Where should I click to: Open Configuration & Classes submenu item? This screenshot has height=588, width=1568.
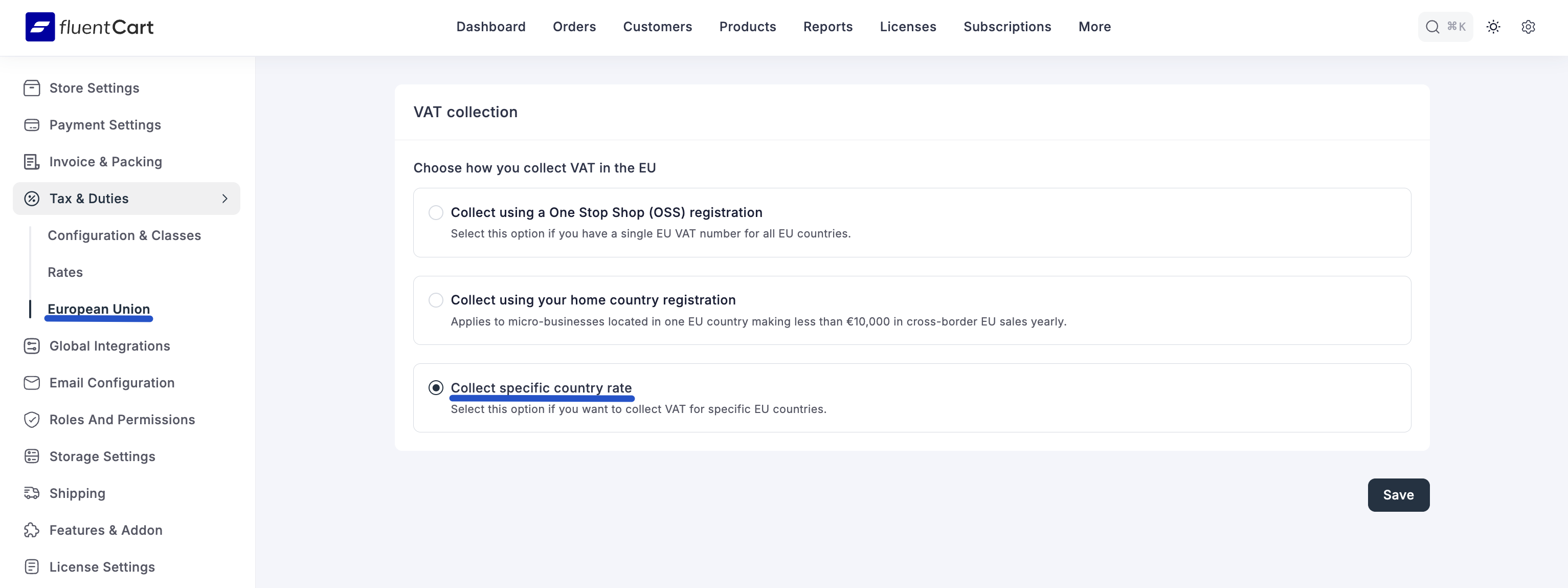[x=124, y=236]
